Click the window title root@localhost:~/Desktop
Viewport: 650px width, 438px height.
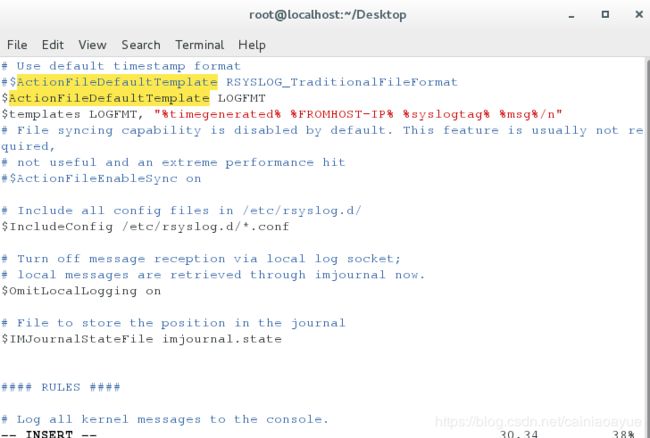(327, 15)
